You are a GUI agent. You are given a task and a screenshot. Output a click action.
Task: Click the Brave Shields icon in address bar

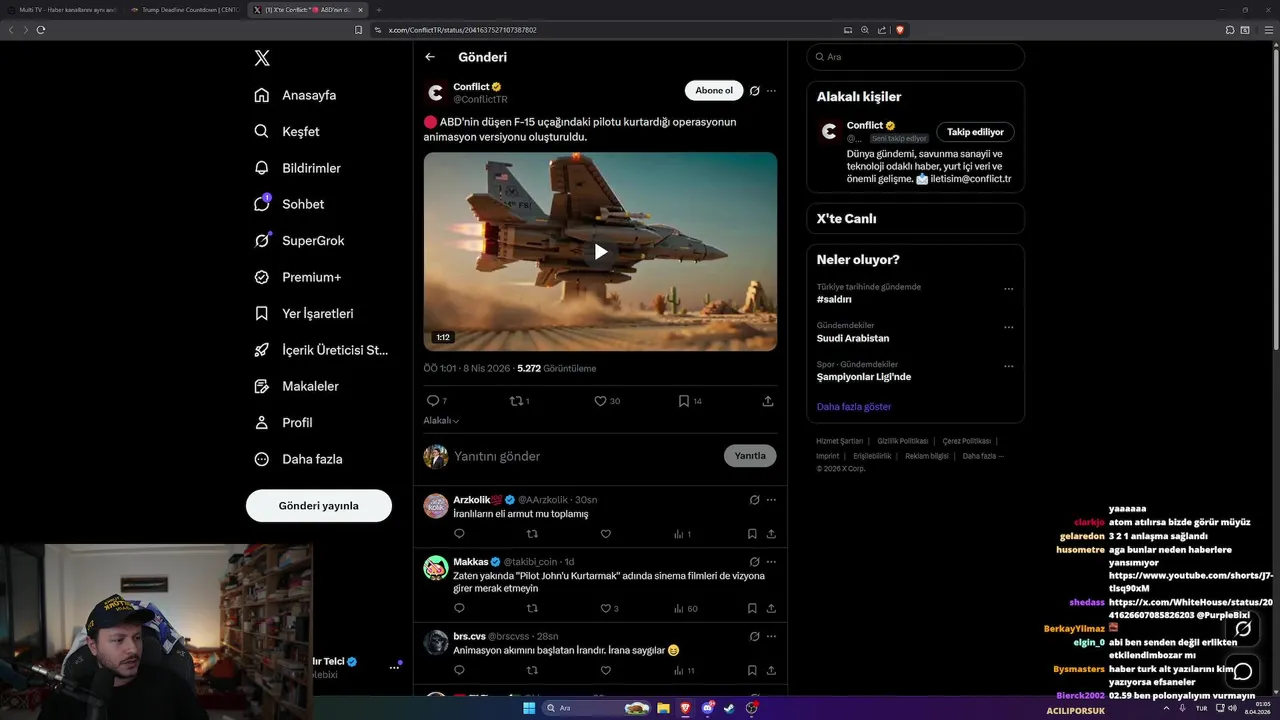click(900, 30)
